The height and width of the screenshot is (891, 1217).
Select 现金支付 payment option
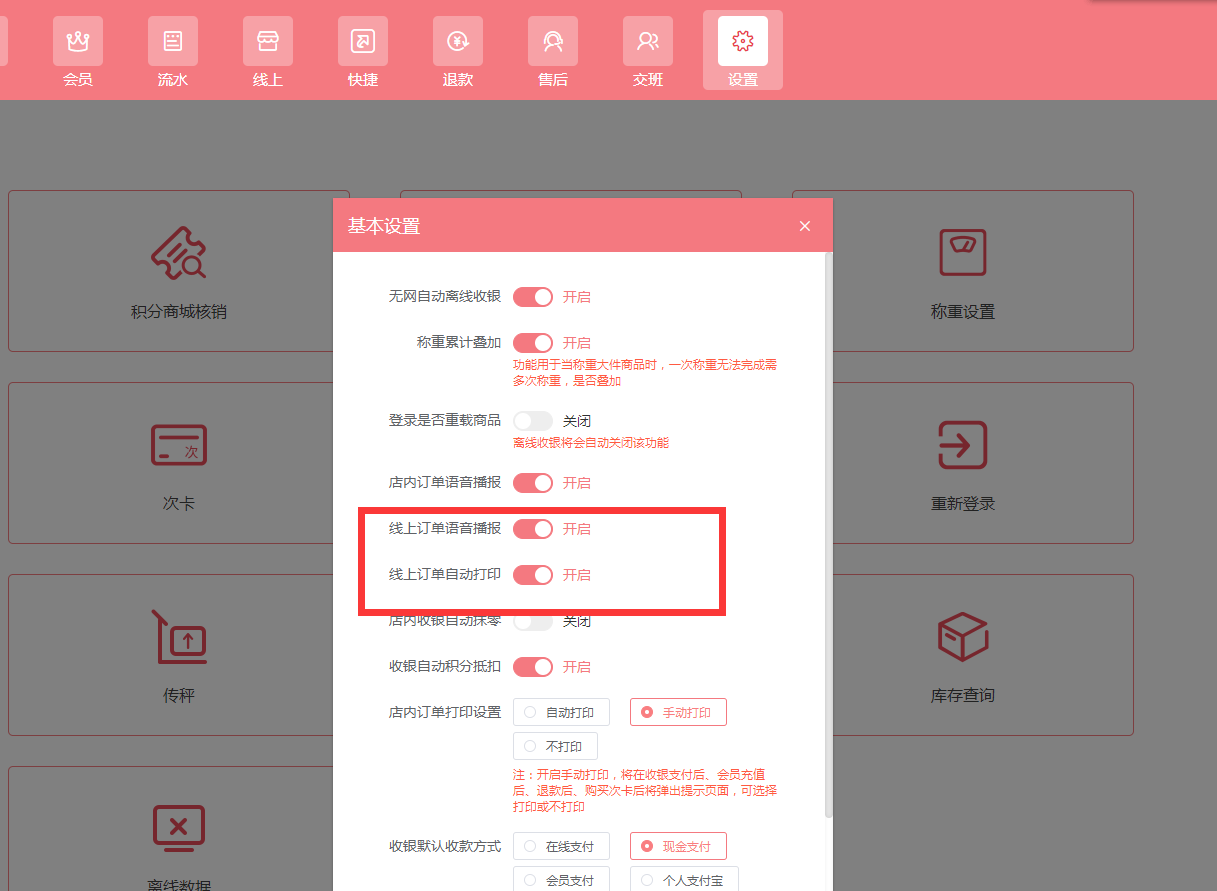tap(678, 846)
